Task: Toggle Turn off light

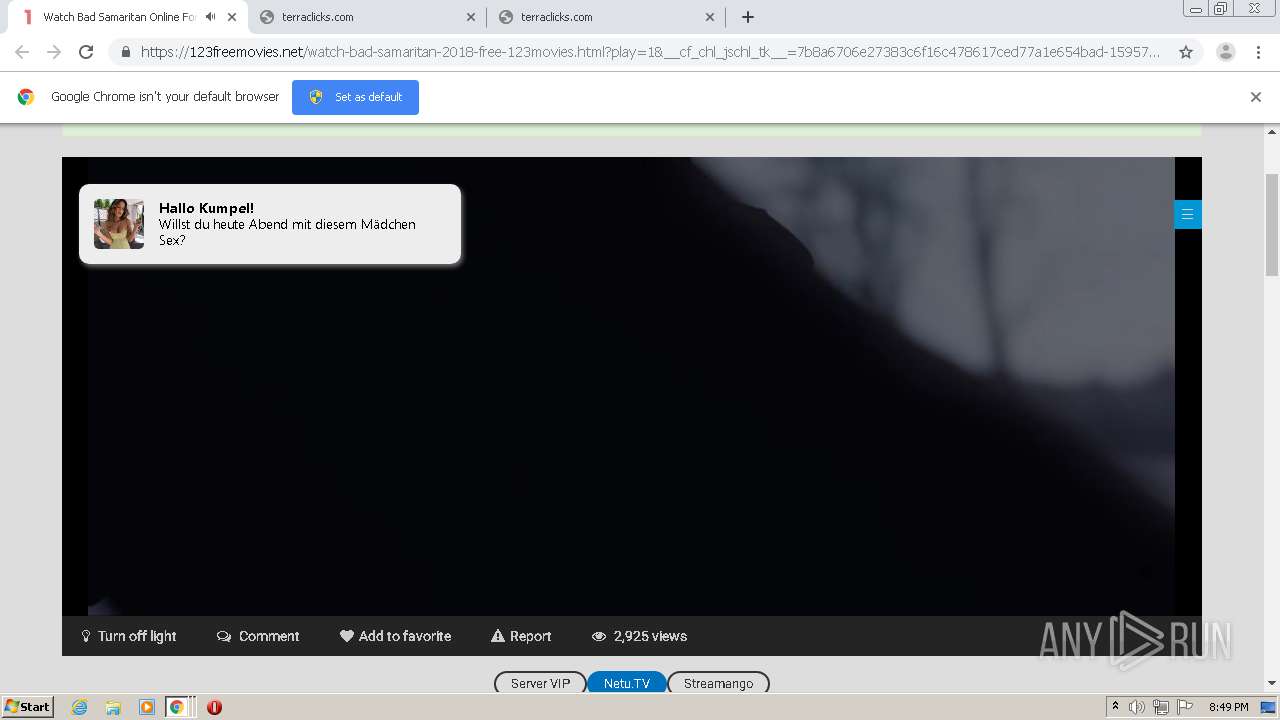Action: pyautogui.click(x=128, y=636)
